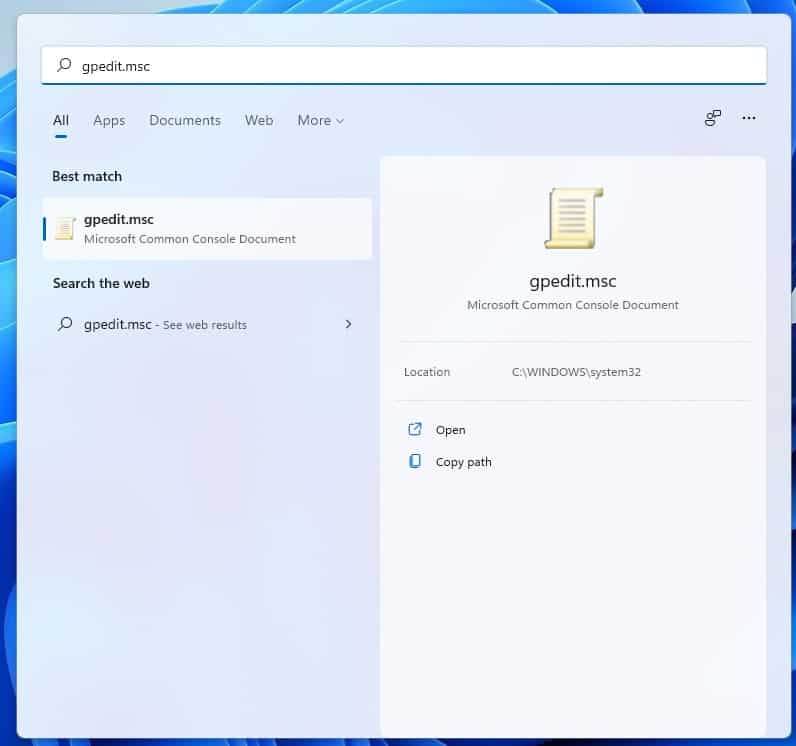Viewport: 796px width, 746px height.
Task: Click the magnifier icon under Search the web
Action: point(65,324)
